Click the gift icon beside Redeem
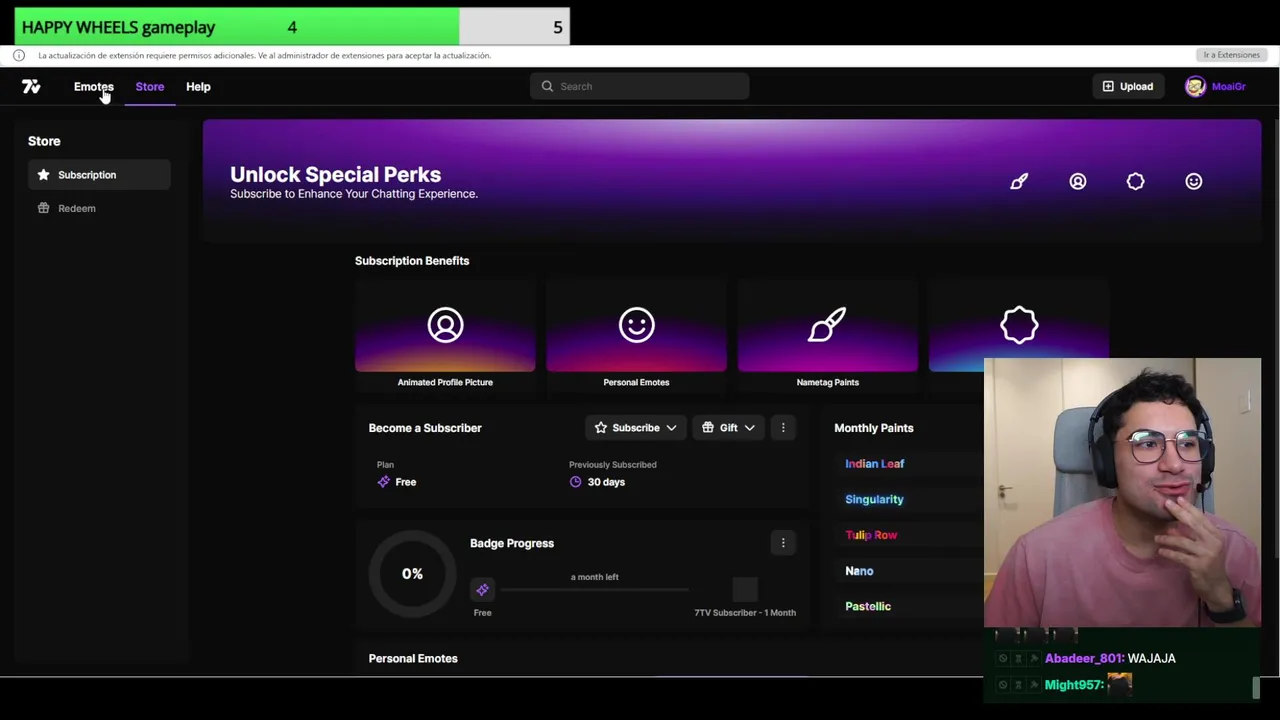Viewport: 1280px width, 720px height. (43, 208)
